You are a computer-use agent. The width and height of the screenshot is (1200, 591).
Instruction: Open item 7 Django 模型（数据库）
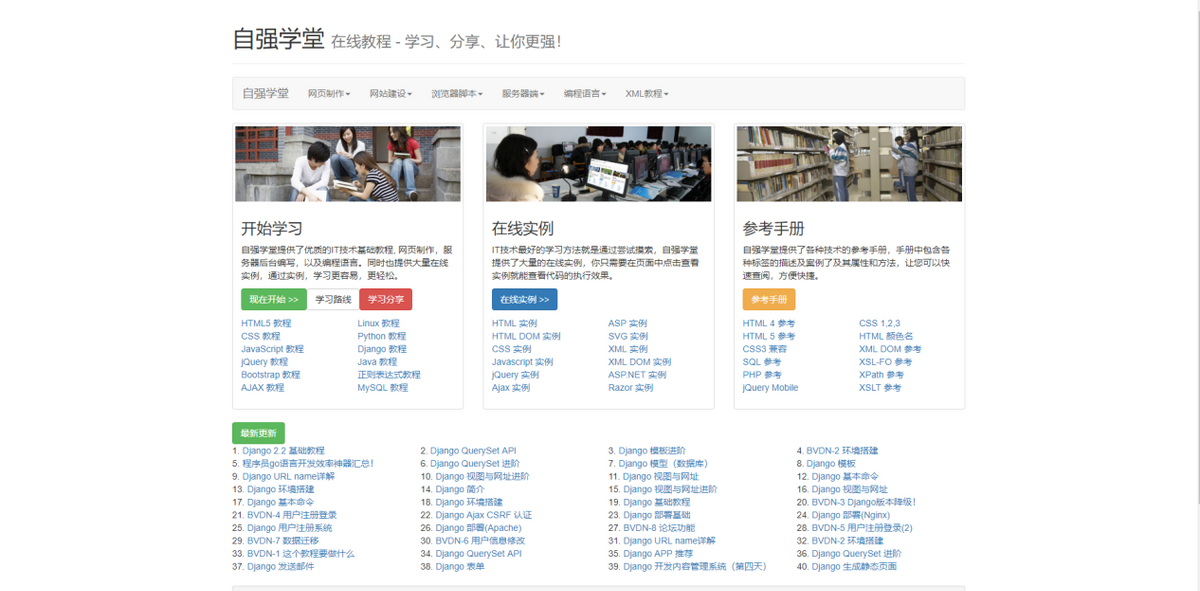(x=663, y=464)
